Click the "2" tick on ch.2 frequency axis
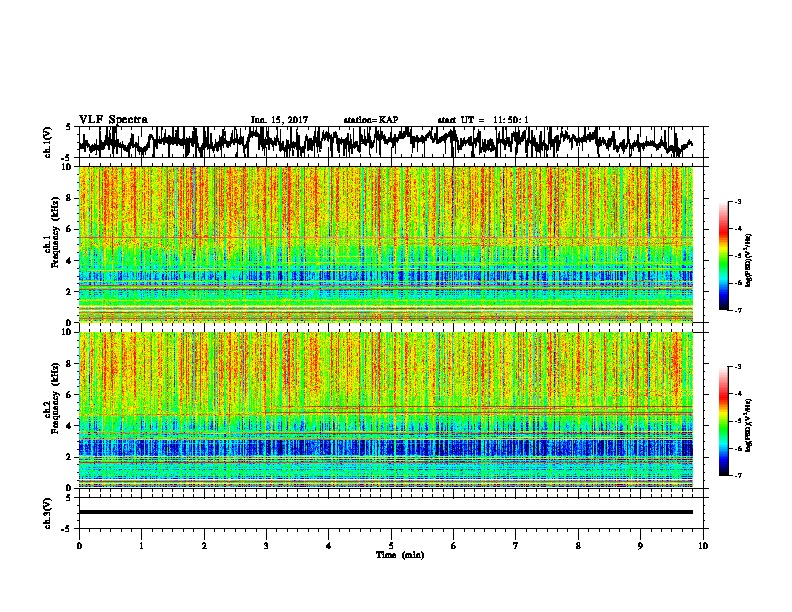Viewport: 792px width, 612px height. coord(70,456)
